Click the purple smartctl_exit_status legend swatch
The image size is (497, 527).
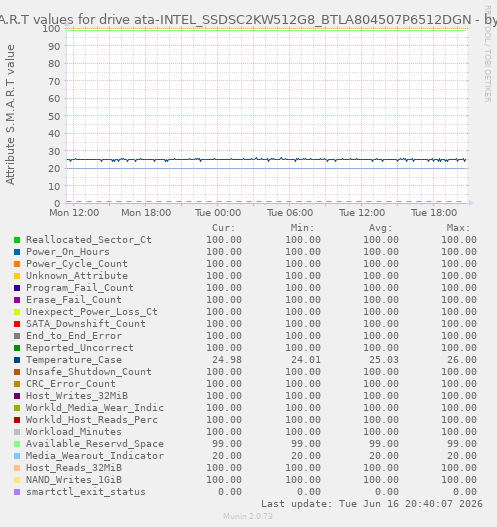click(x=17, y=492)
